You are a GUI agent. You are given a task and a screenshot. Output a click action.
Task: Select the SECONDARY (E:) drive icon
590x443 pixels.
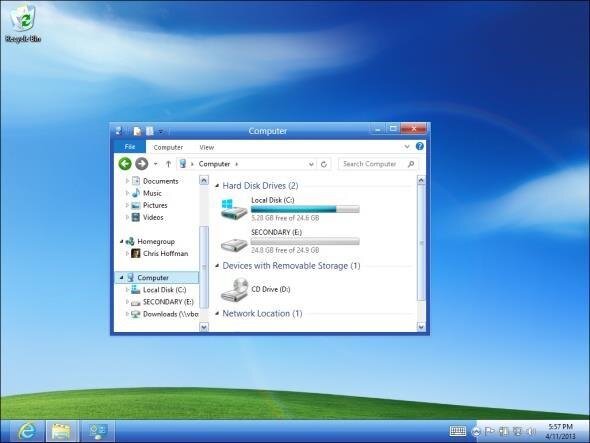tap(234, 244)
